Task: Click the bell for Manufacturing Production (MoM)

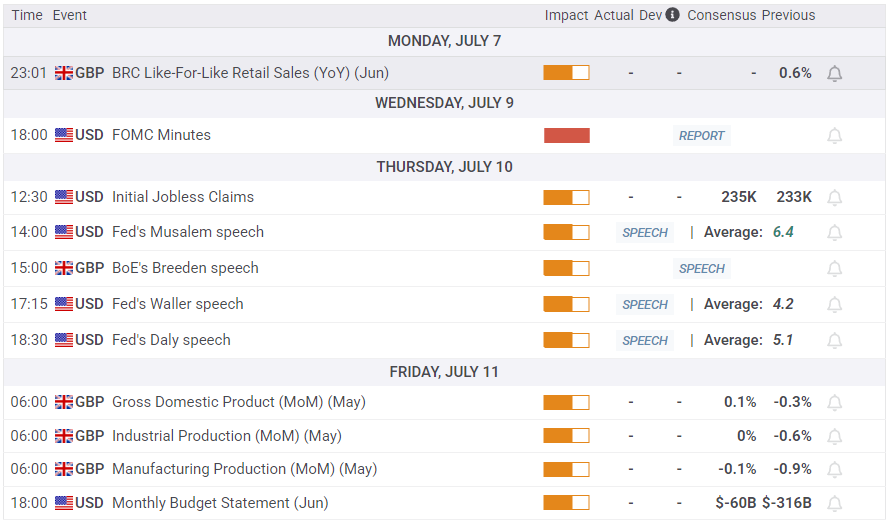Action: [x=834, y=470]
